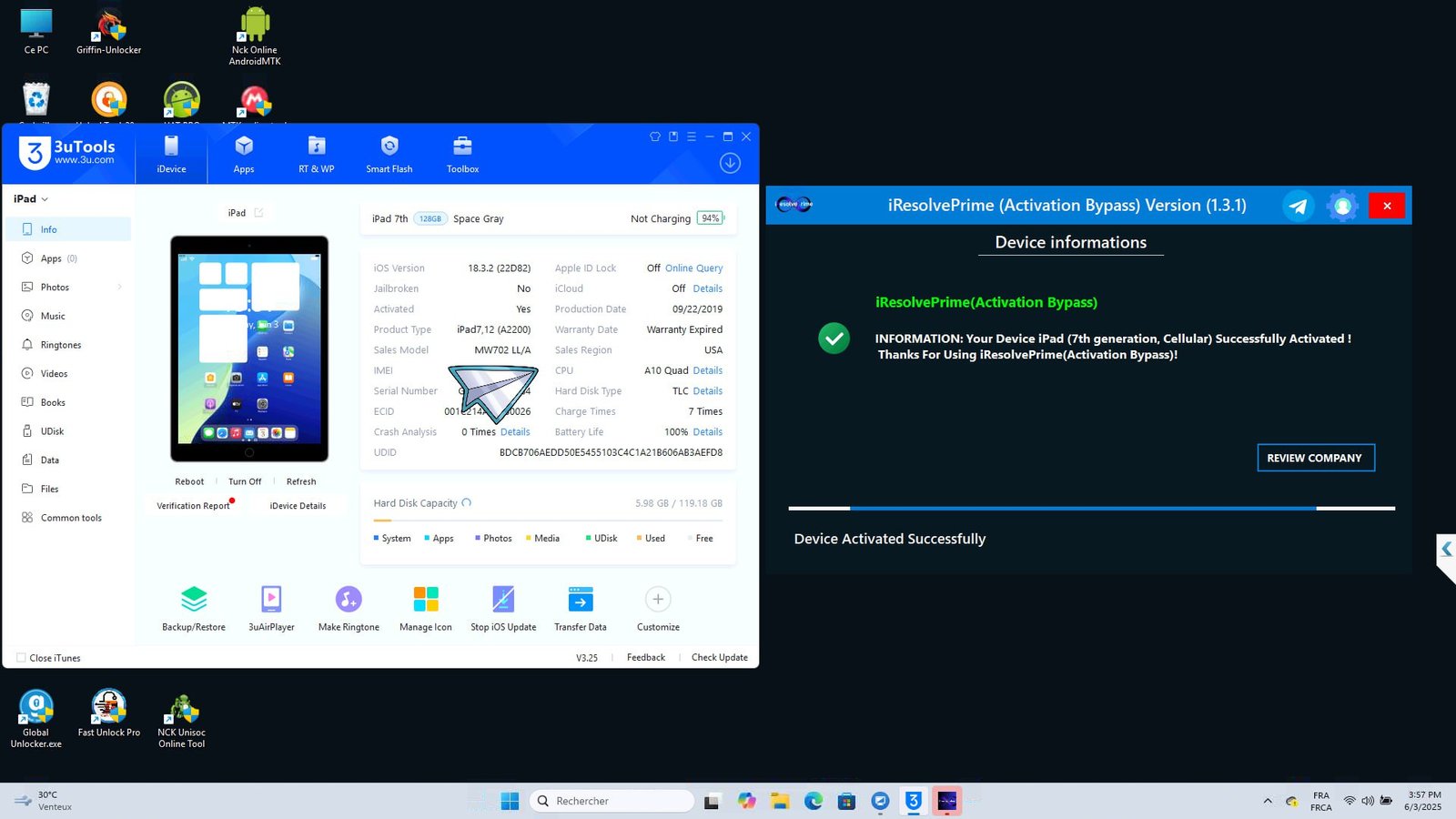Viewport: 1456px width, 819px height.
Task: Click Check Update in 3uTools footer
Action: pos(720,657)
